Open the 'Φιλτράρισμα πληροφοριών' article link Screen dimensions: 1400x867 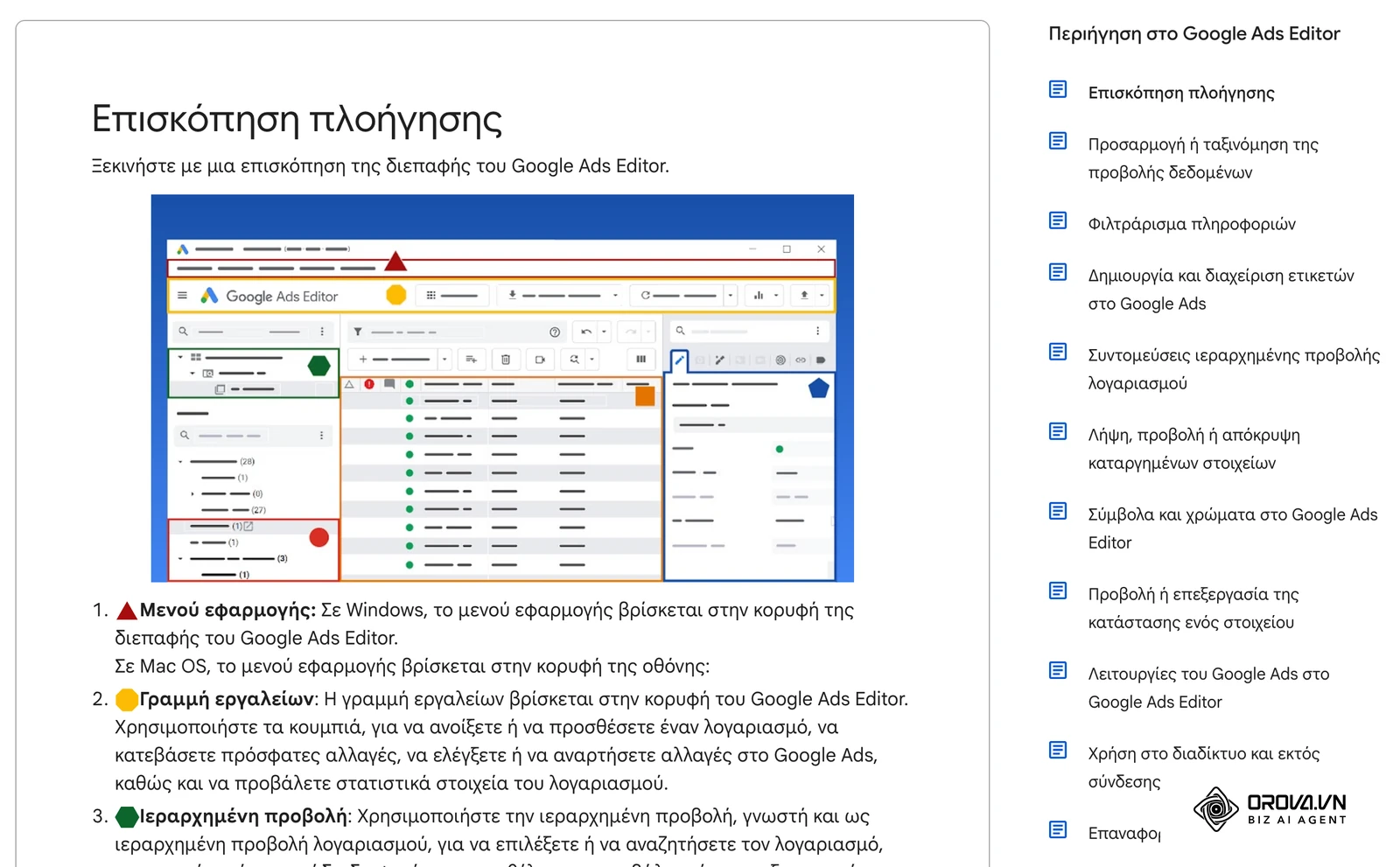point(1192,224)
